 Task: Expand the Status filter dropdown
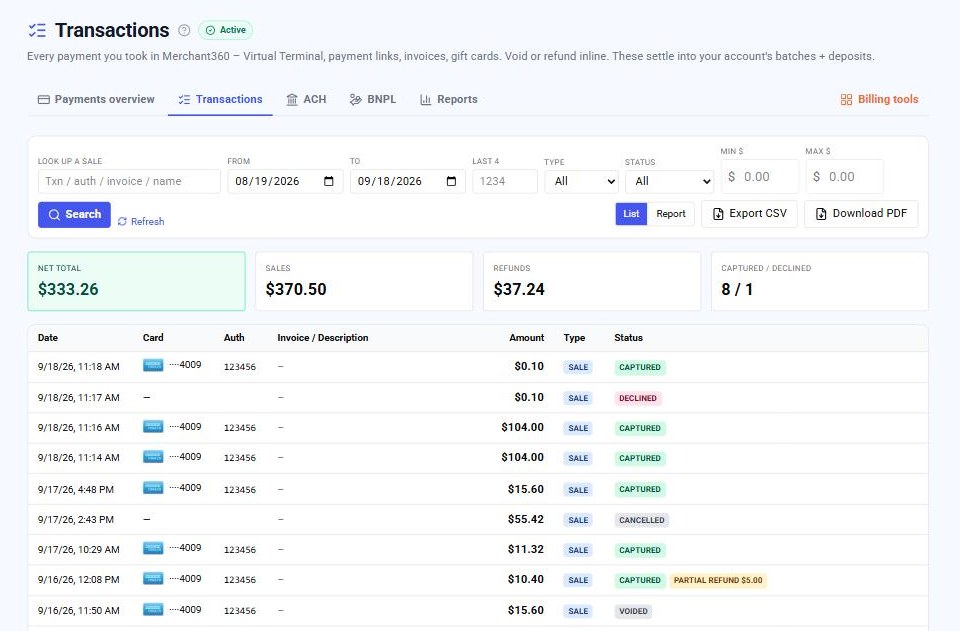[x=669, y=181]
